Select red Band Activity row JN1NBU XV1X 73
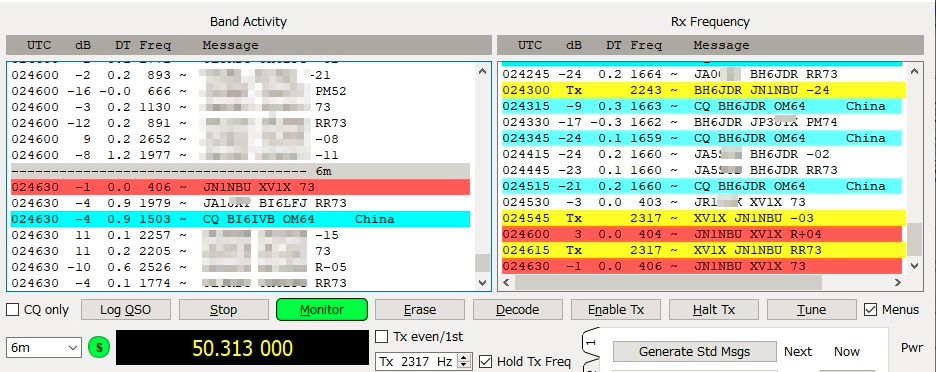936x372 pixels. pyautogui.click(x=241, y=187)
